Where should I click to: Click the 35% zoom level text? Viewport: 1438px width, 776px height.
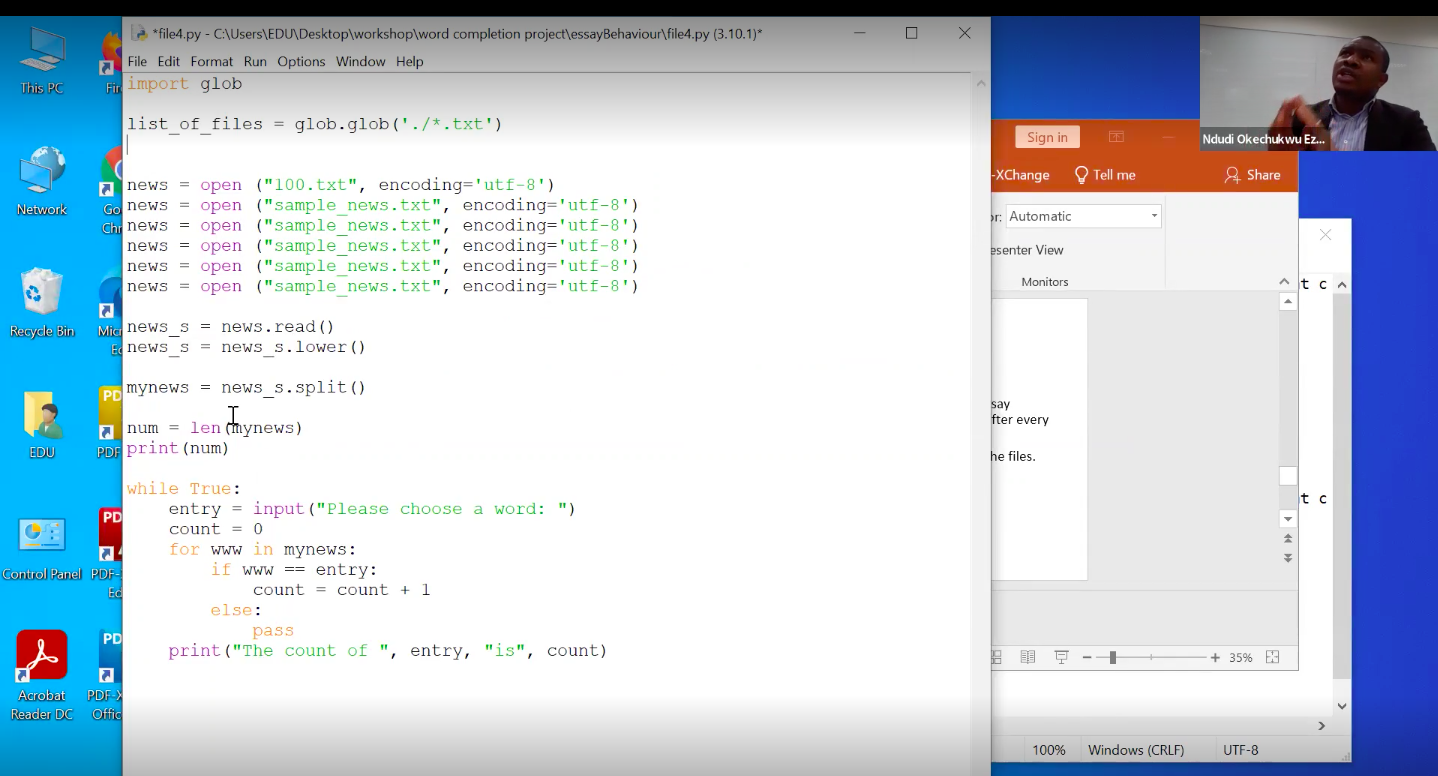click(x=1241, y=657)
